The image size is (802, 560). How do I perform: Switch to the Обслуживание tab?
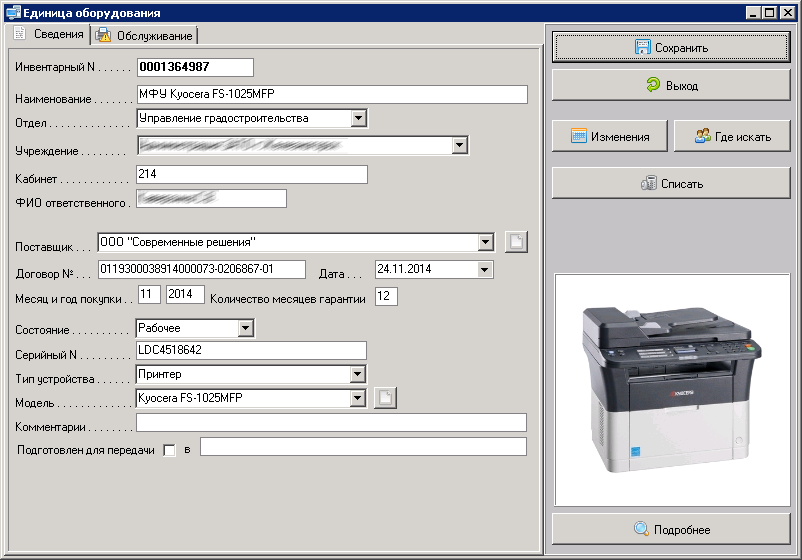pos(144,36)
